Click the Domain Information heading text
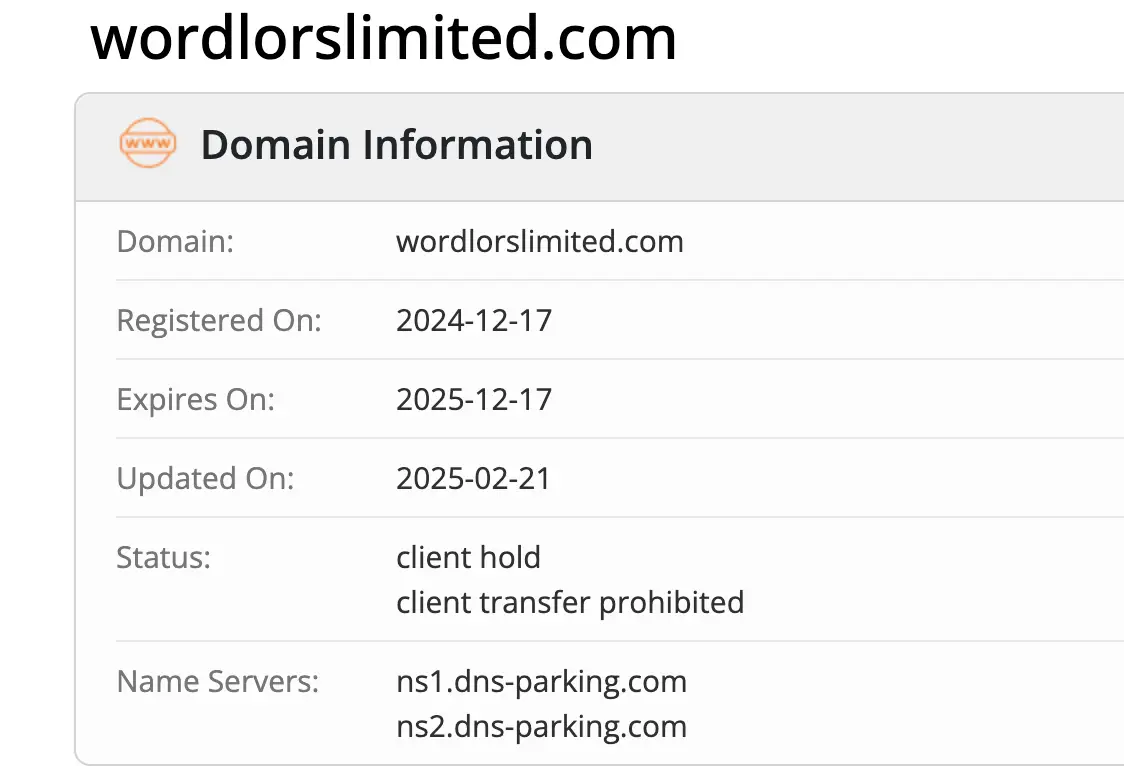This screenshot has height=766, width=1124. tap(396, 145)
